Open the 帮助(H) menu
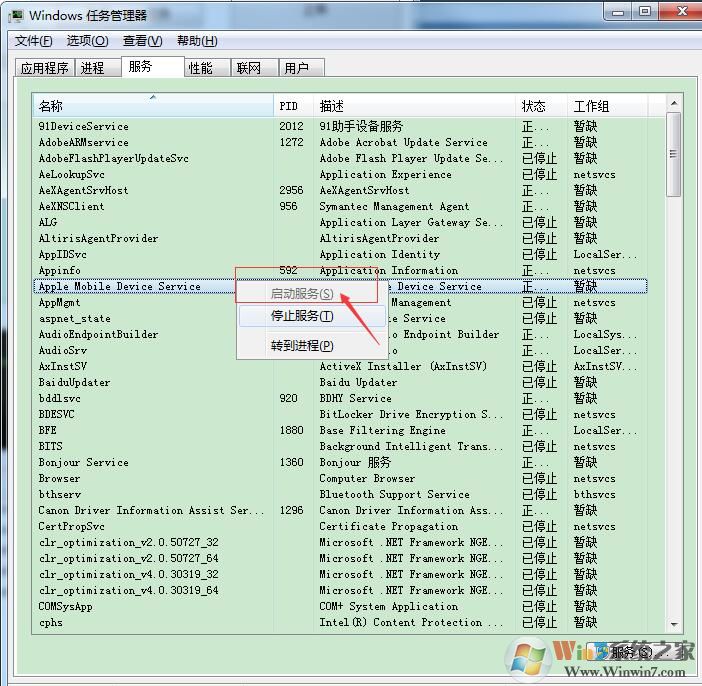The image size is (702, 686). coord(196,41)
